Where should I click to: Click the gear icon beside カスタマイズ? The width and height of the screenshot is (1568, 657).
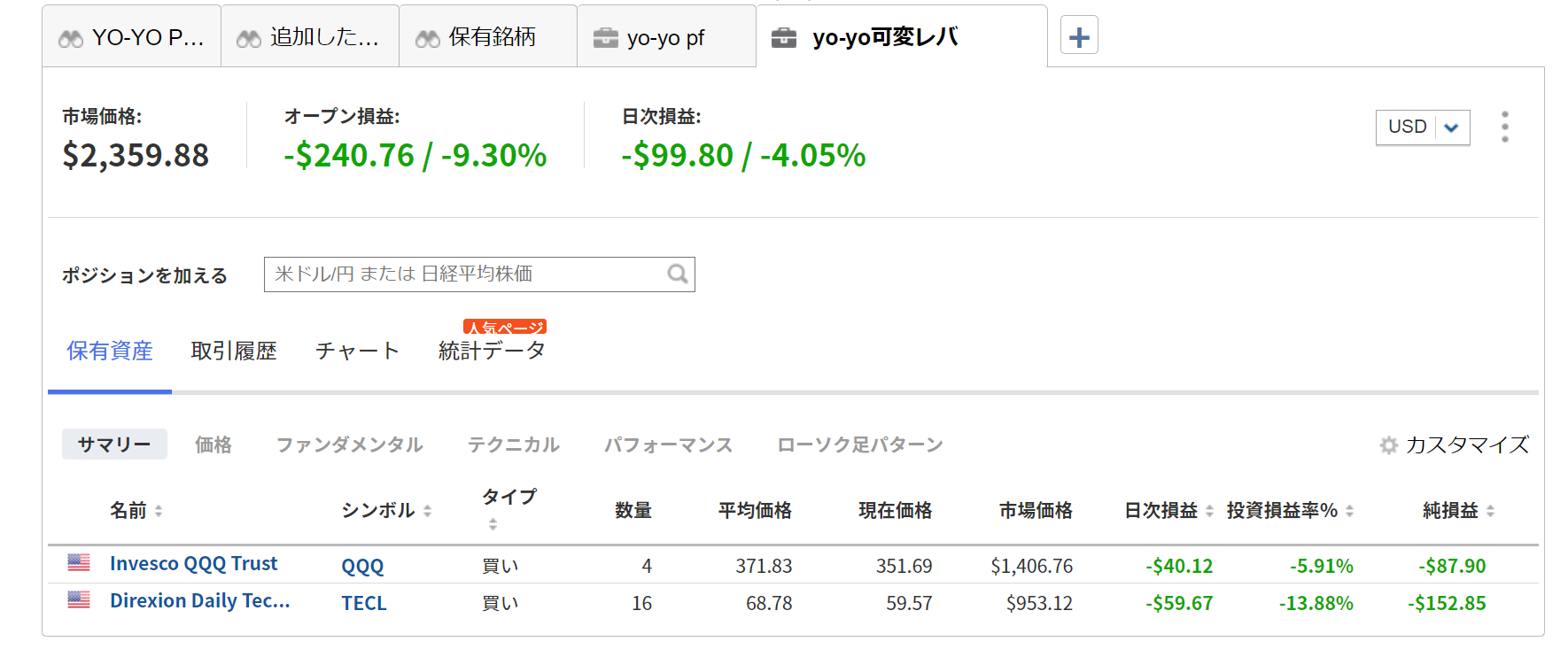[1389, 445]
